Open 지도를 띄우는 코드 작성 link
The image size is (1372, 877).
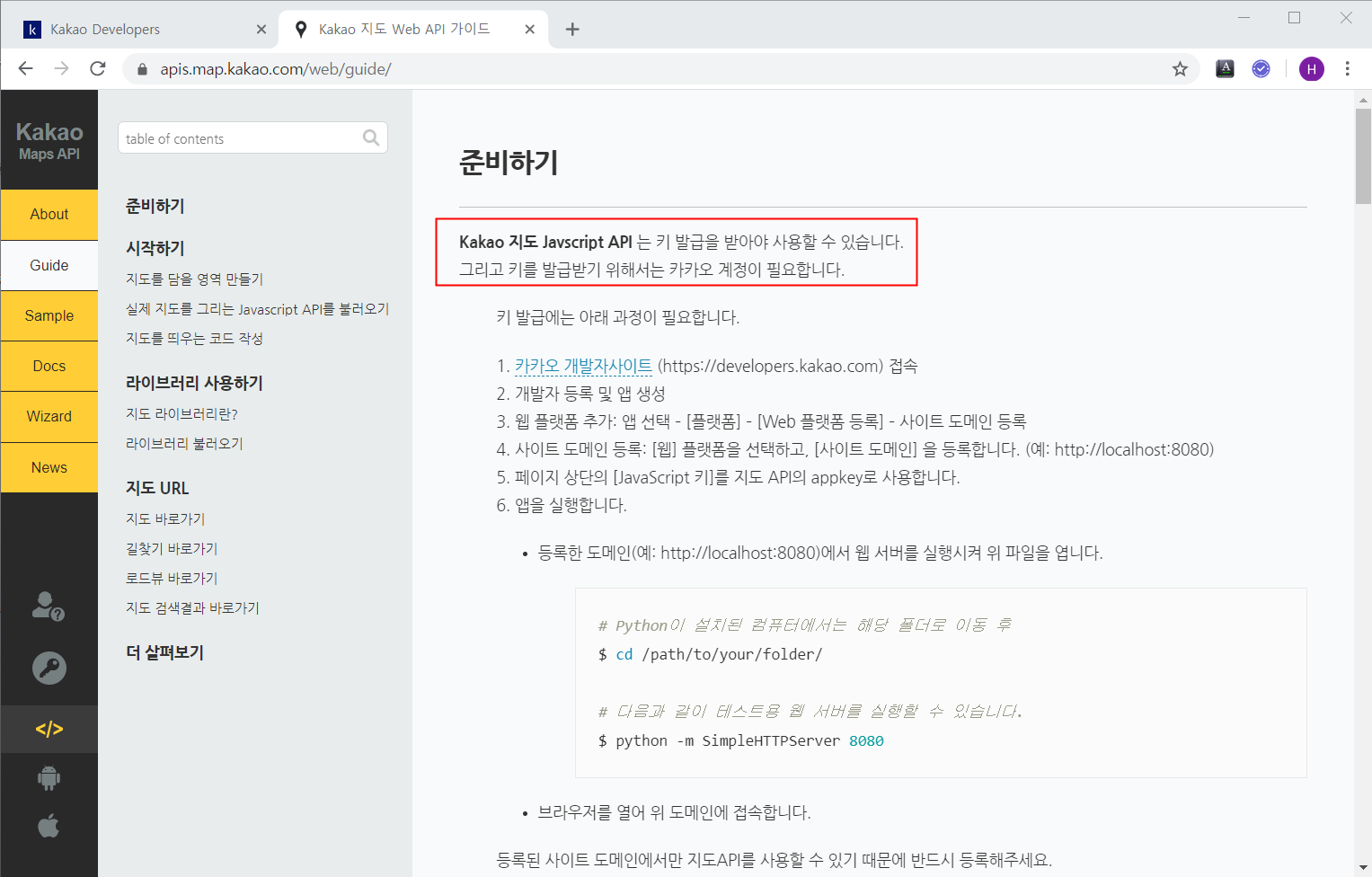click(194, 339)
